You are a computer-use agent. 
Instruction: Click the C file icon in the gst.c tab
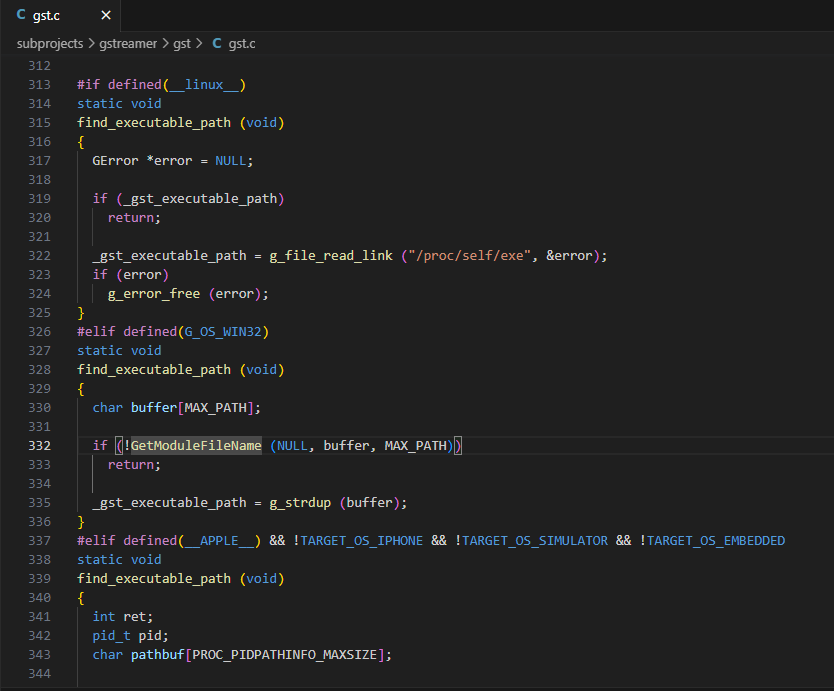(21, 16)
